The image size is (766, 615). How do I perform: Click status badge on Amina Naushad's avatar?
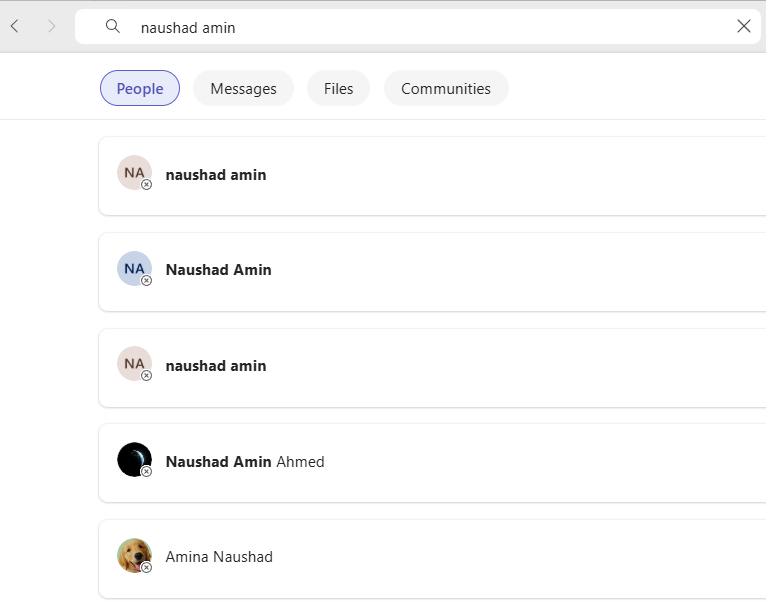tap(146, 567)
